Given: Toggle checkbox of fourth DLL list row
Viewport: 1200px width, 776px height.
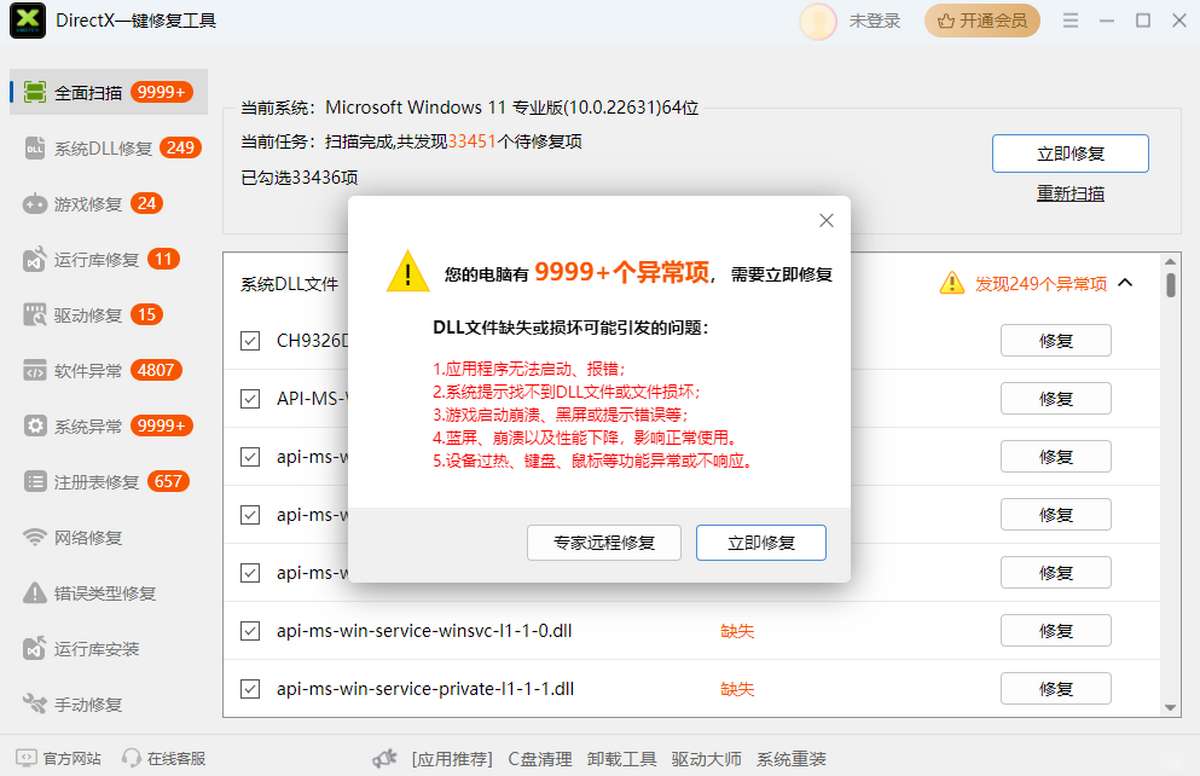Looking at the screenshot, I should tap(250, 515).
